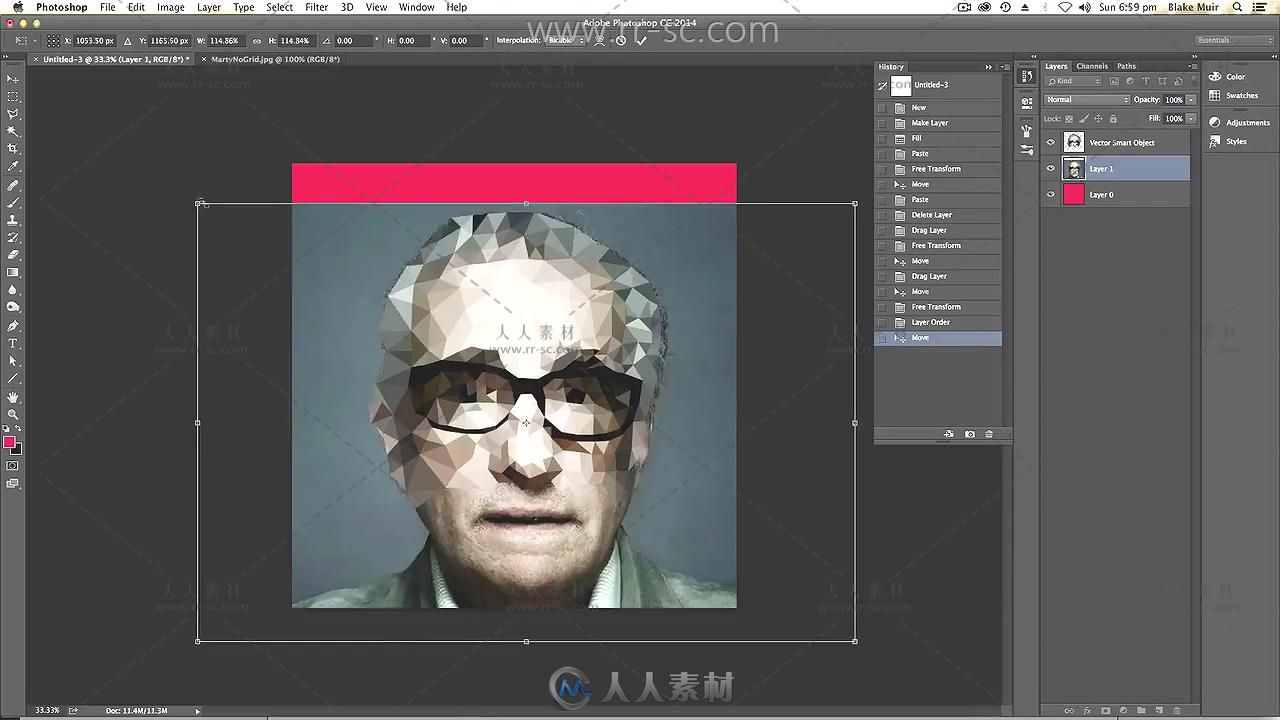Open the History panel flyout menu
The height and width of the screenshot is (720, 1280).
click(x=1004, y=67)
